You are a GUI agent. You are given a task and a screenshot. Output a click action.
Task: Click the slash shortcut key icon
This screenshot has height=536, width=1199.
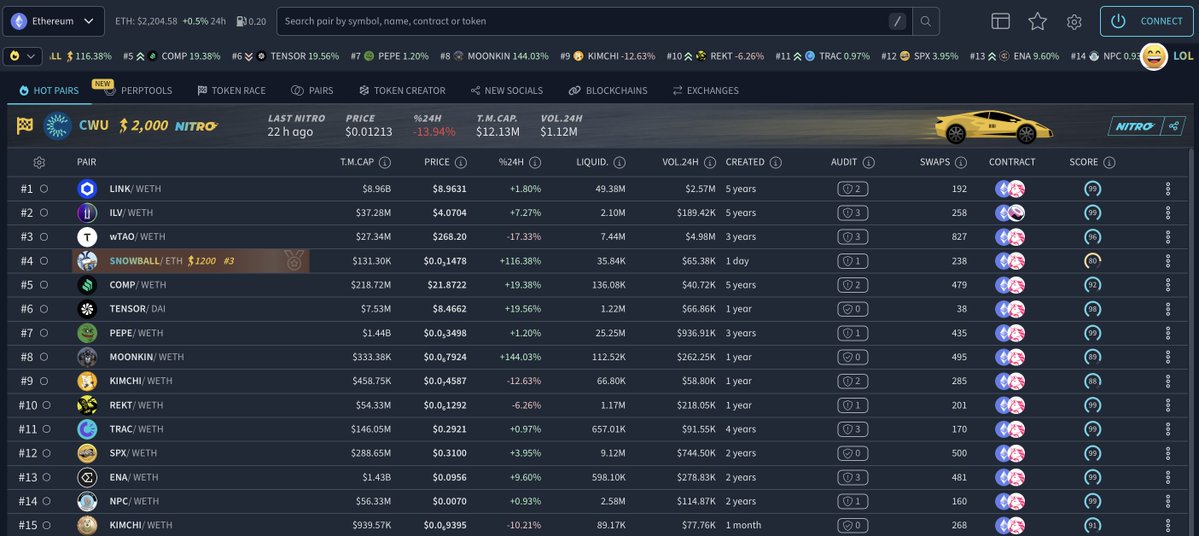click(898, 21)
